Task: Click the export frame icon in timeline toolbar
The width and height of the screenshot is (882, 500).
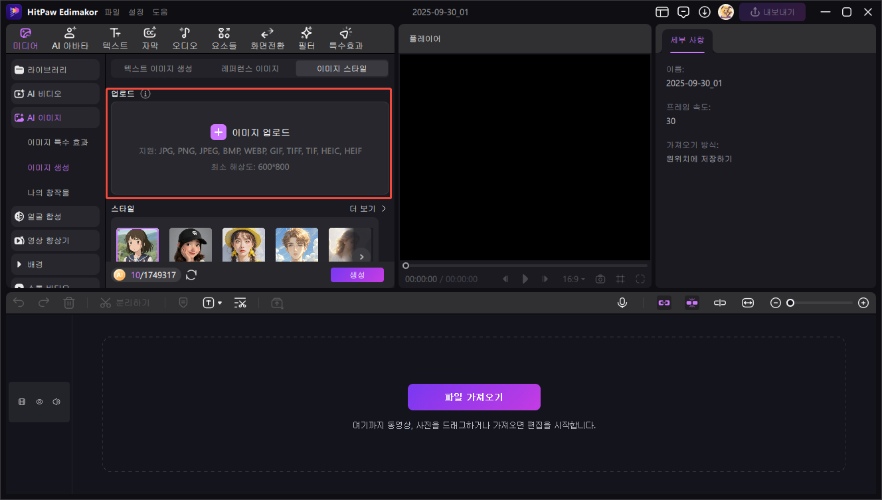Action: pos(277,303)
